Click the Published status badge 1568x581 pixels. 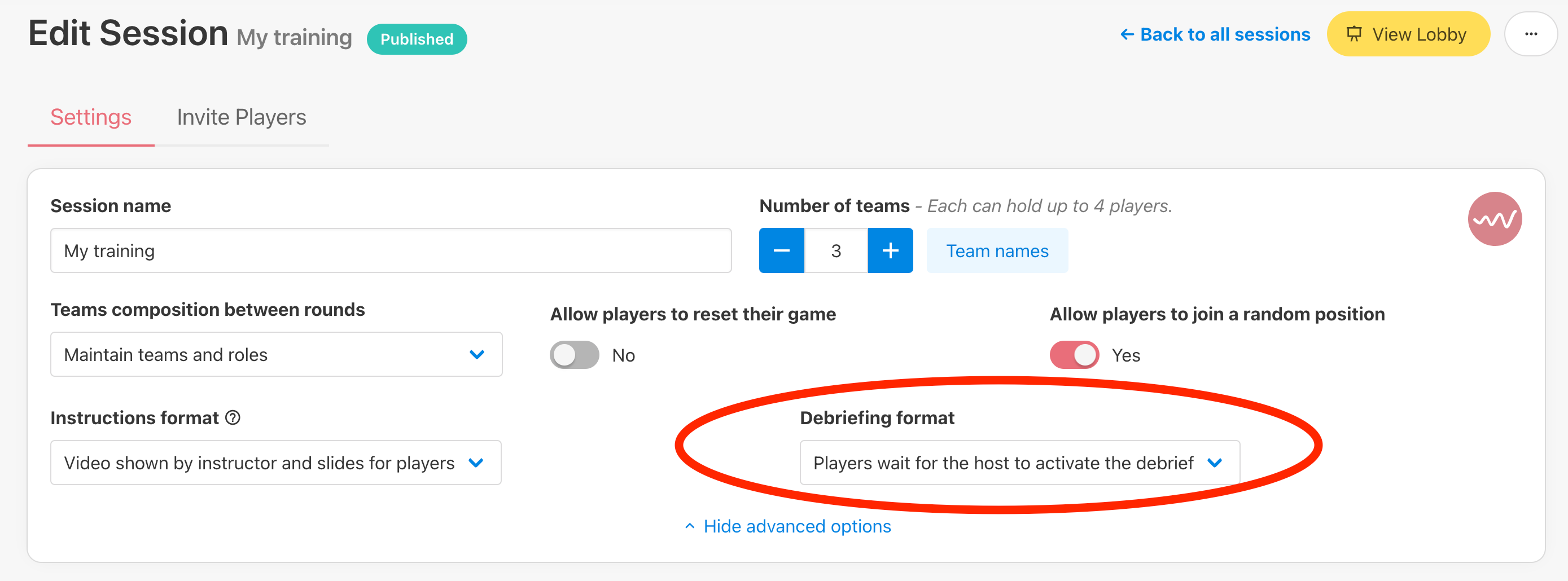point(417,39)
